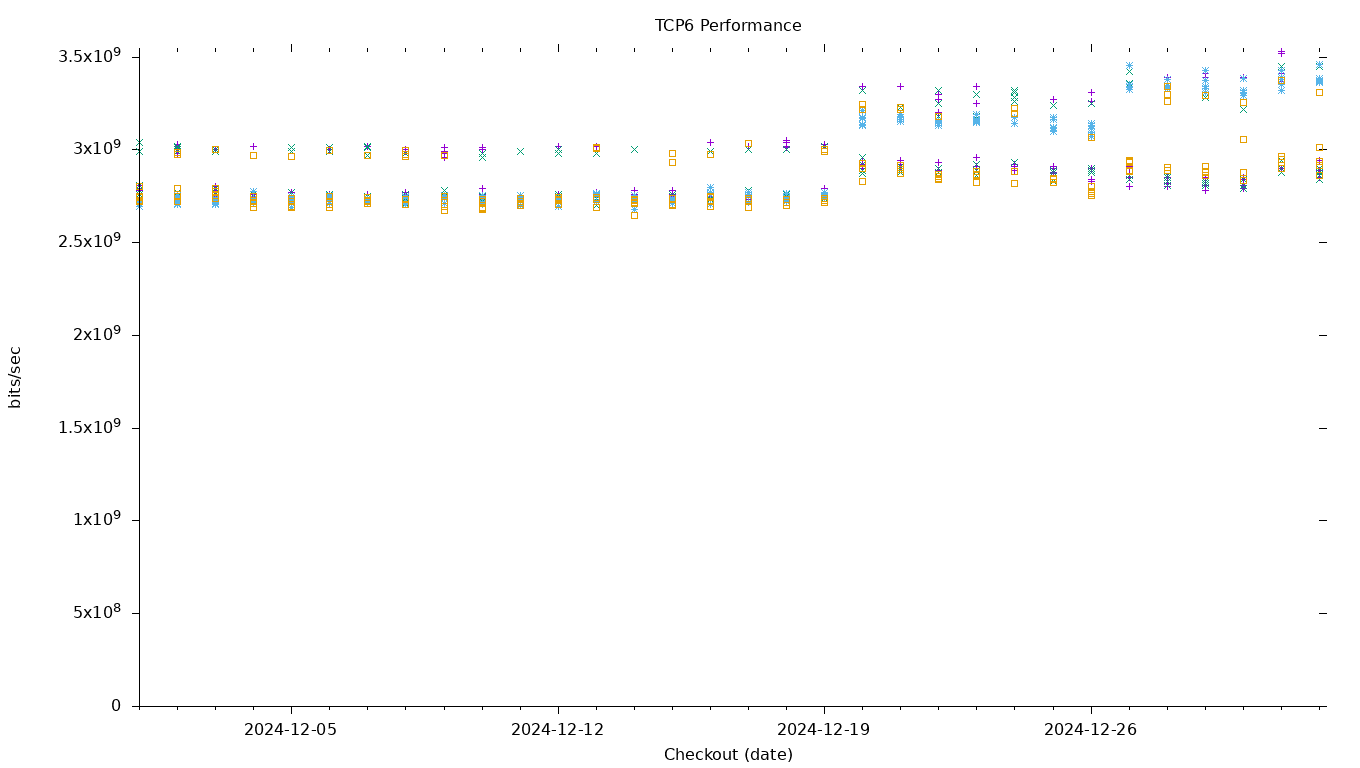Click the 5x10^8 y-axis value
1360x768 pixels.
tap(95, 611)
